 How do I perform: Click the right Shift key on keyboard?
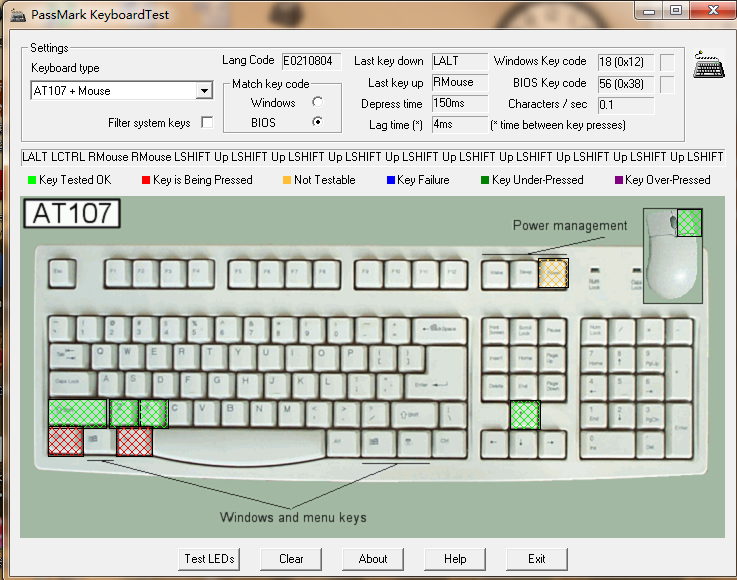point(415,415)
